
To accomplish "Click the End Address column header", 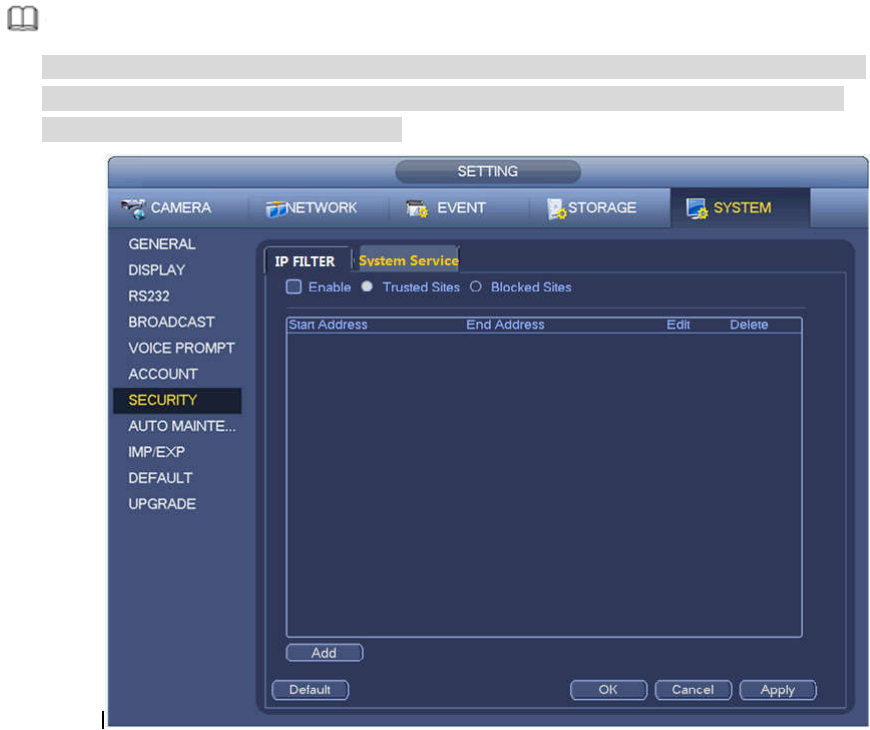I will click(505, 325).
